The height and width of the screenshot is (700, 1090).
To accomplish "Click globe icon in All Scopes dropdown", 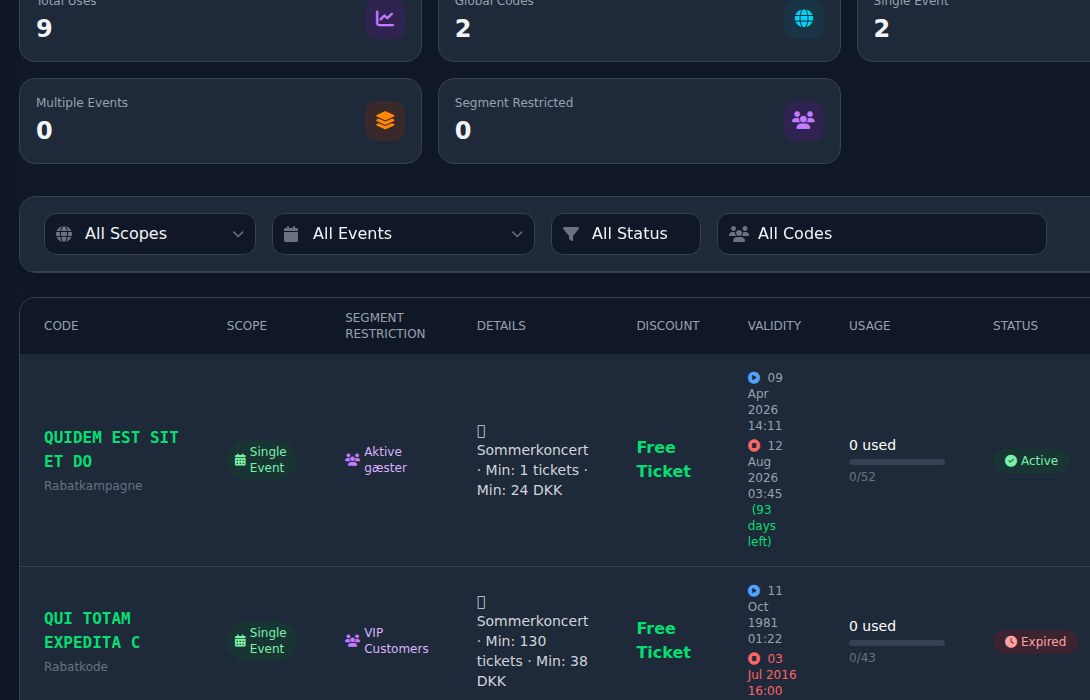I will (64, 234).
